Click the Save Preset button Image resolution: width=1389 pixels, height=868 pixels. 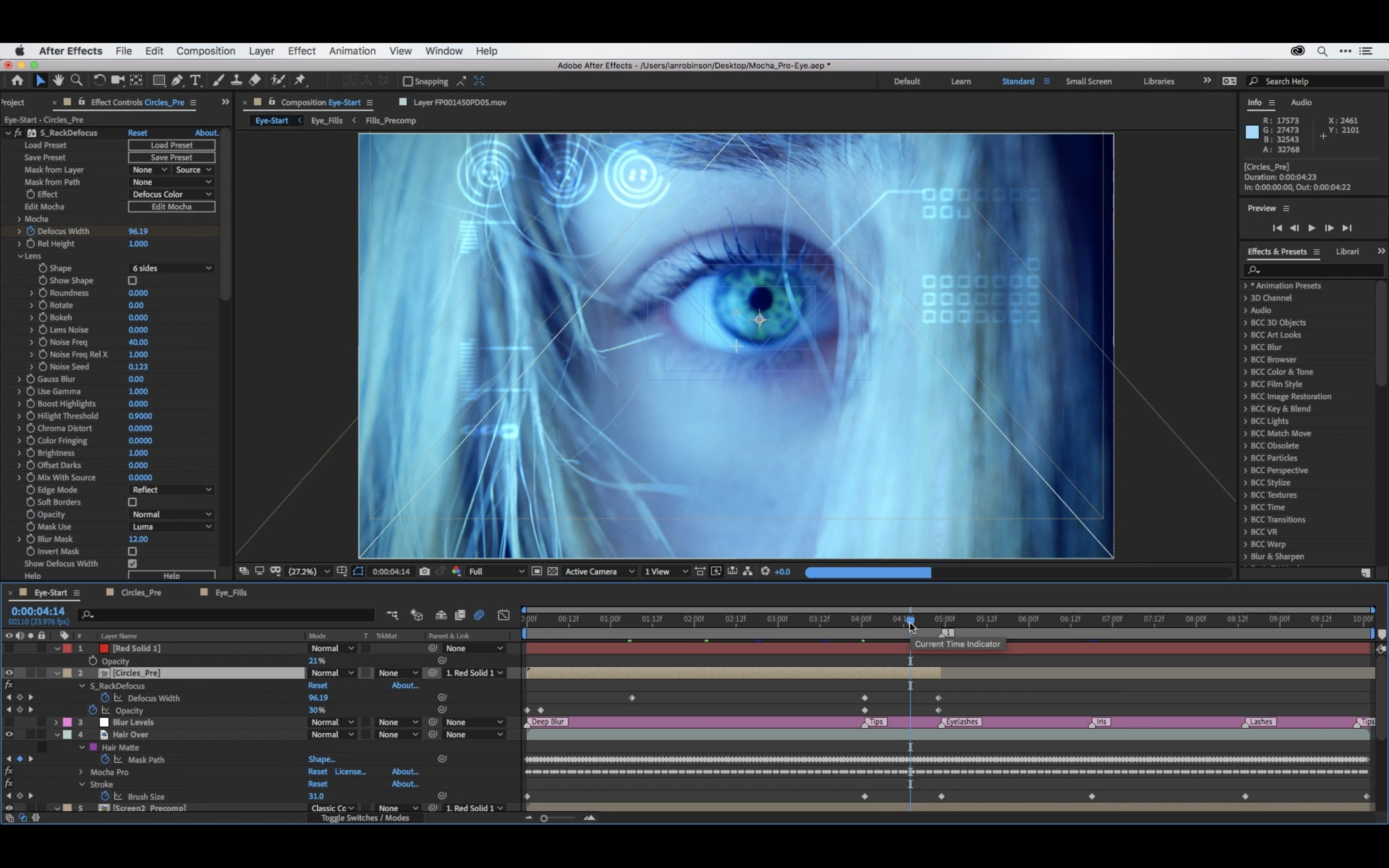point(171,157)
